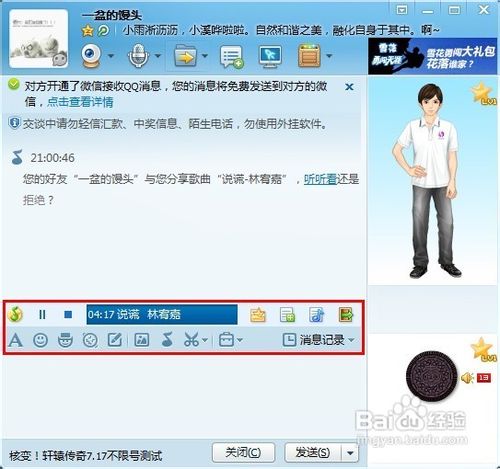This screenshot has height=469, width=500.
Task: Create discussion group chat icon
Action: 231,57
